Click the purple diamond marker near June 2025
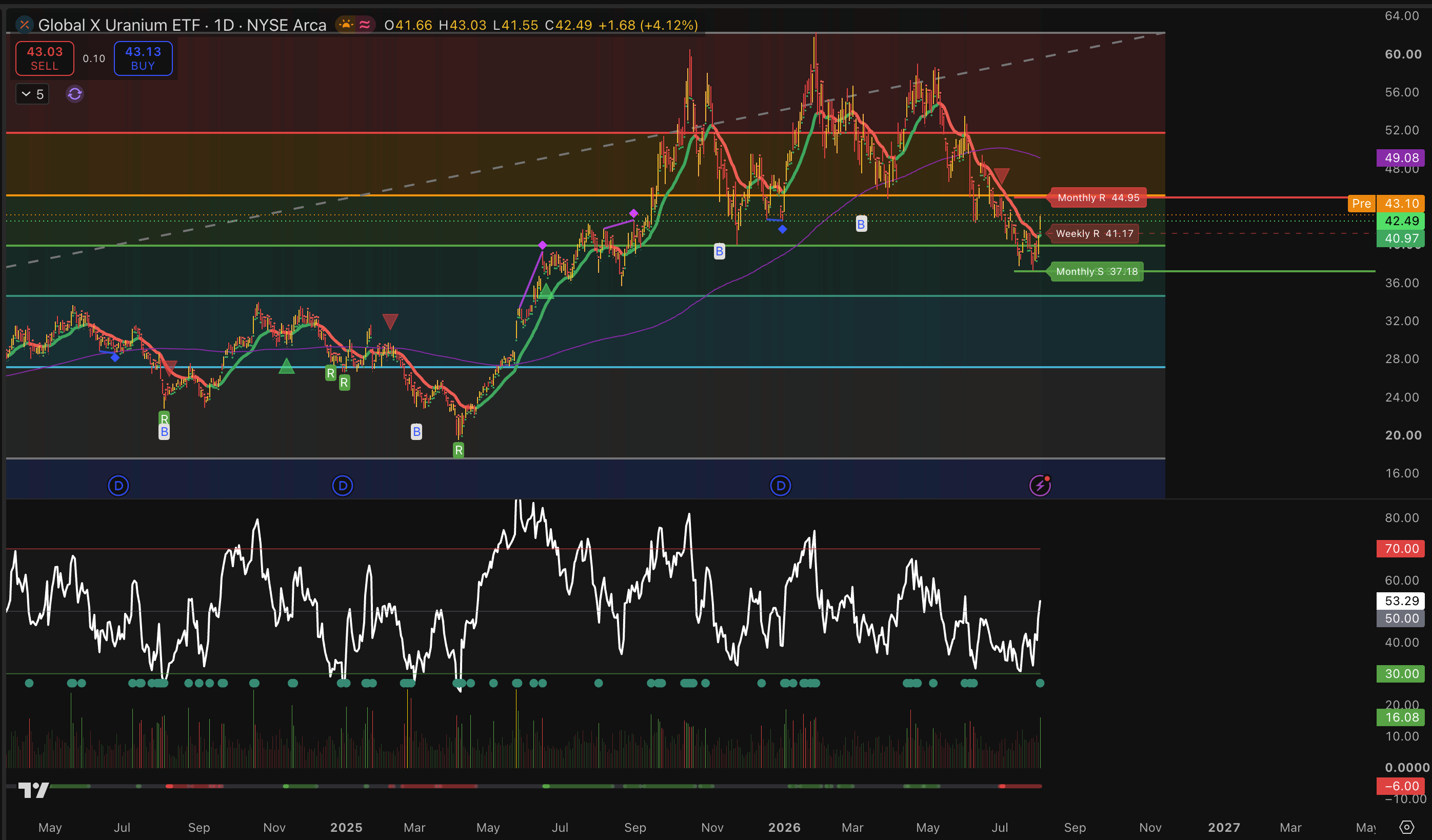This screenshot has height=840, width=1432. tap(542, 245)
